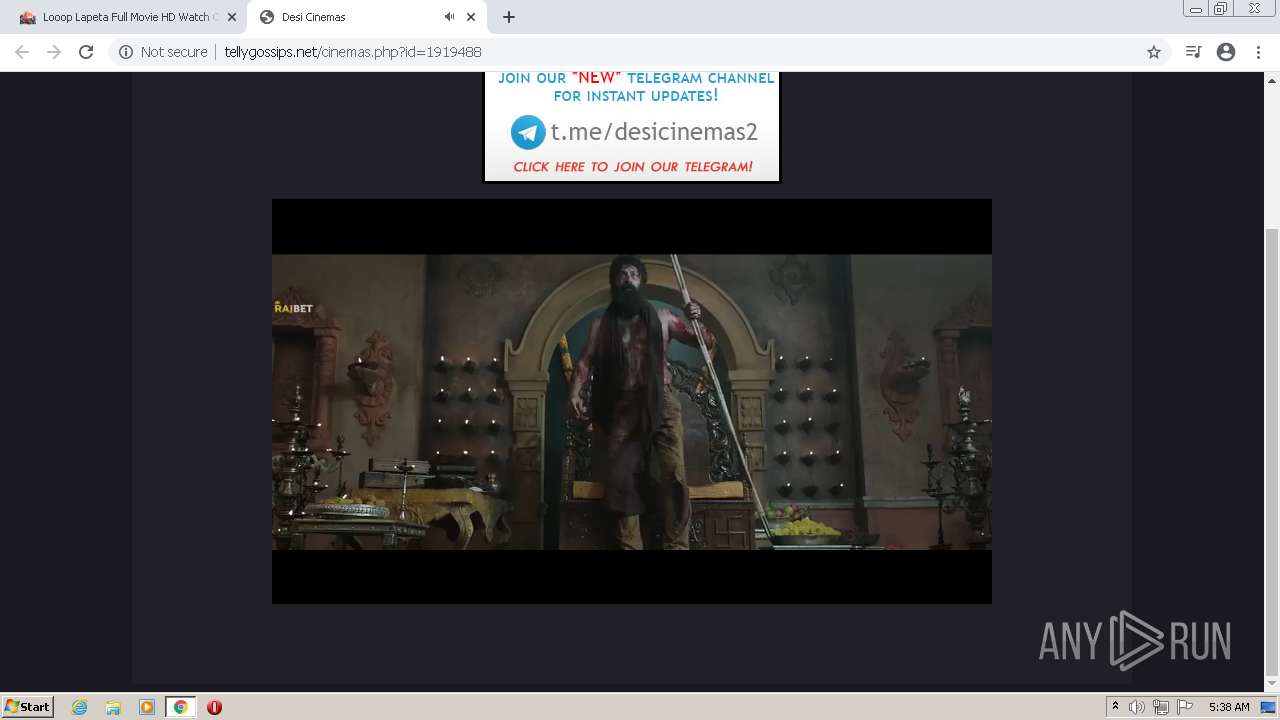Open the Opera taskbar icon
Screen dimensions: 1280x720
pyautogui.click(x=214, y=707)
